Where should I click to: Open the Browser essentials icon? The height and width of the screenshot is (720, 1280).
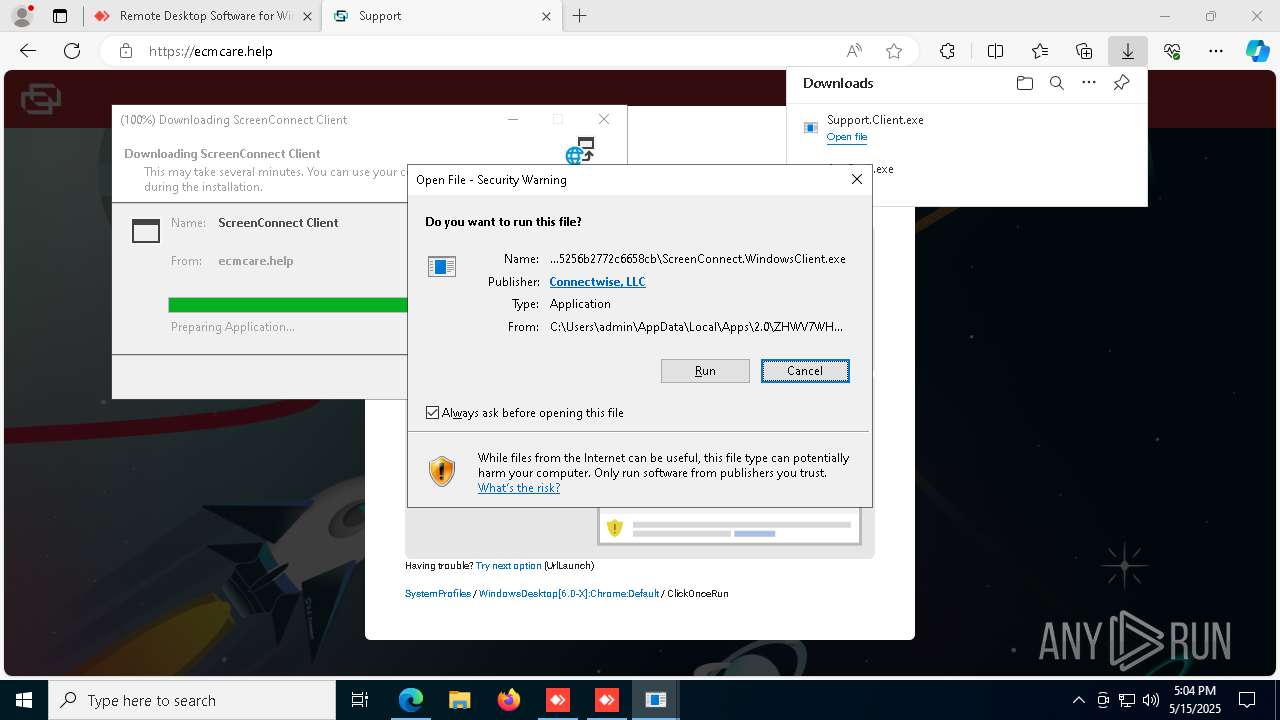click(1172, 51)
